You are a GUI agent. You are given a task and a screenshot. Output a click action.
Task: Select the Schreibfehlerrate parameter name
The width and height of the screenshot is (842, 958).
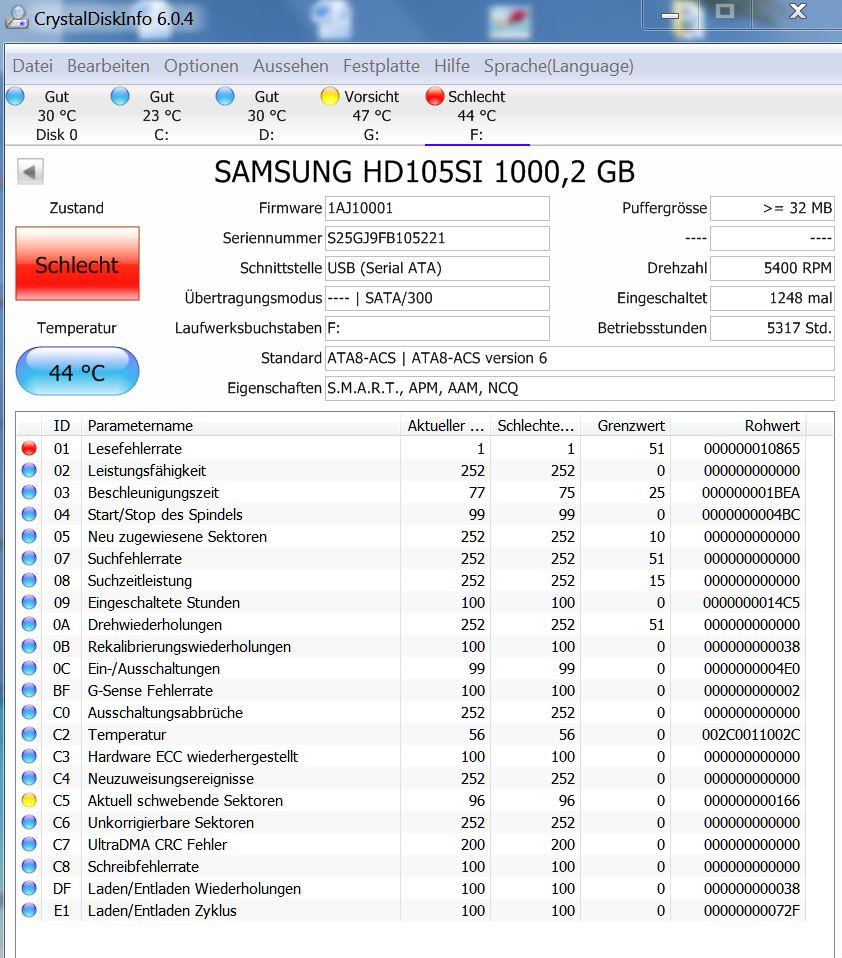(x=144, y=866)
